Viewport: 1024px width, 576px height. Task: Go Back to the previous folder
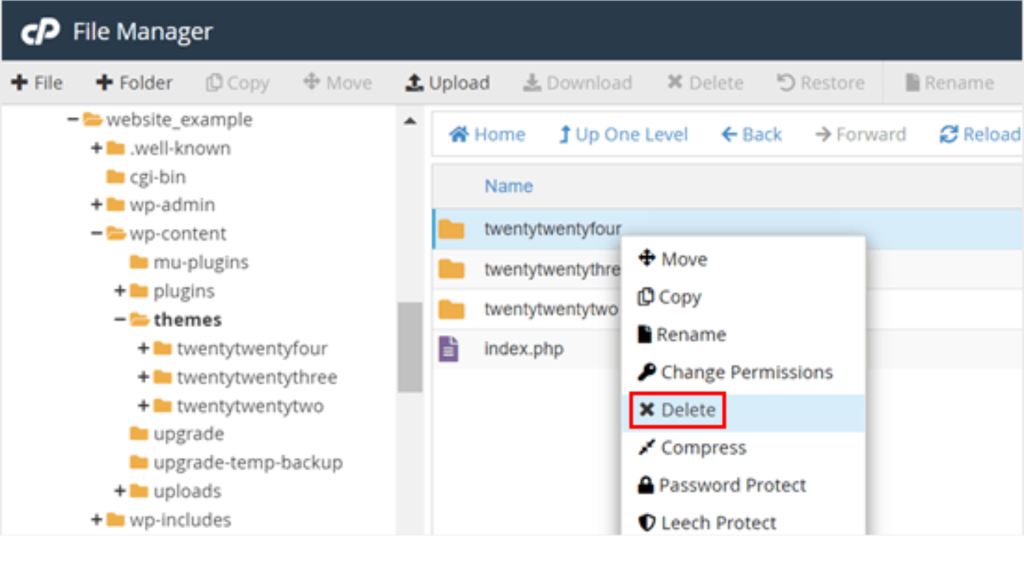pos(751,135)
